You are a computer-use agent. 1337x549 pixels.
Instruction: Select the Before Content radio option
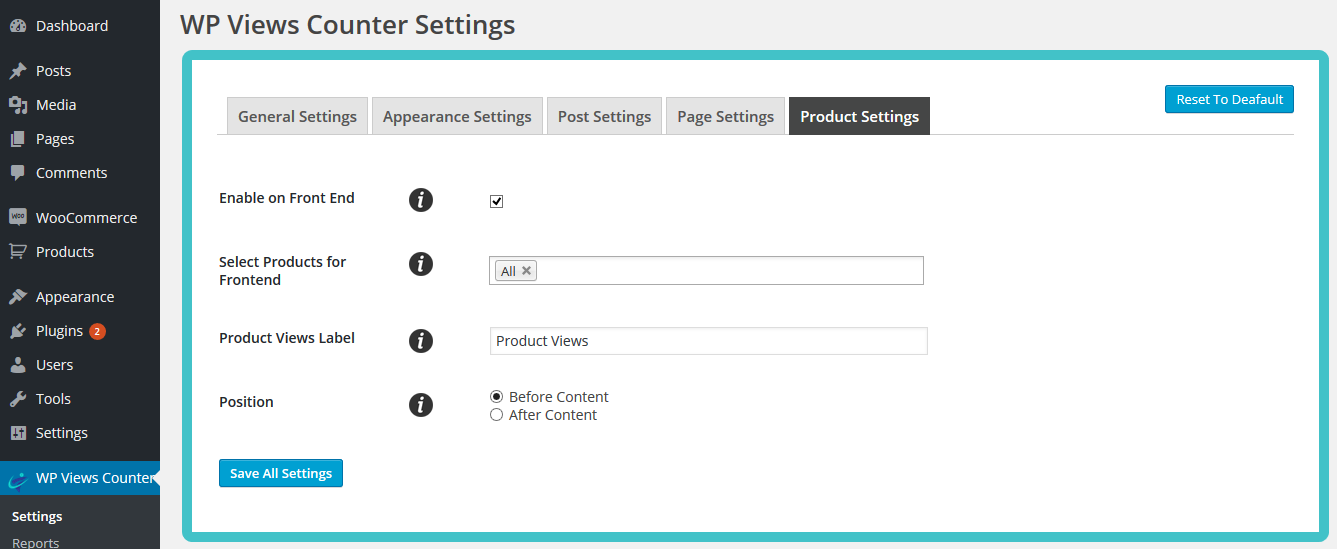(497, 397)
